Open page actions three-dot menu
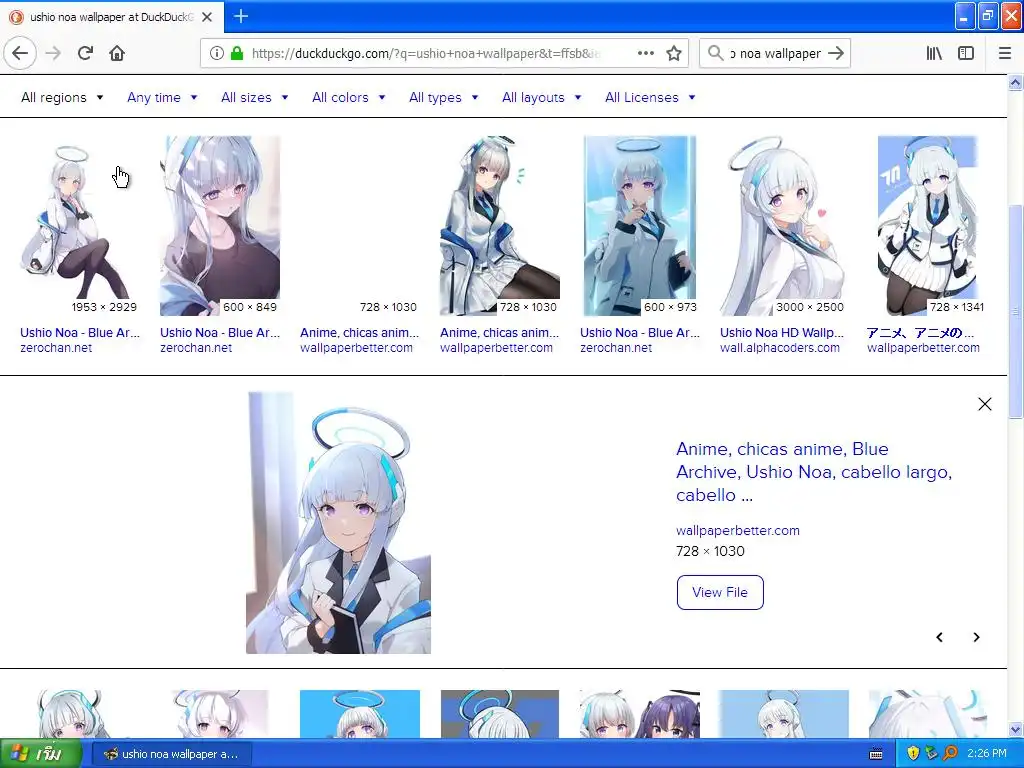The height and width of the screenshot is (768, 1024). [645, 53]
